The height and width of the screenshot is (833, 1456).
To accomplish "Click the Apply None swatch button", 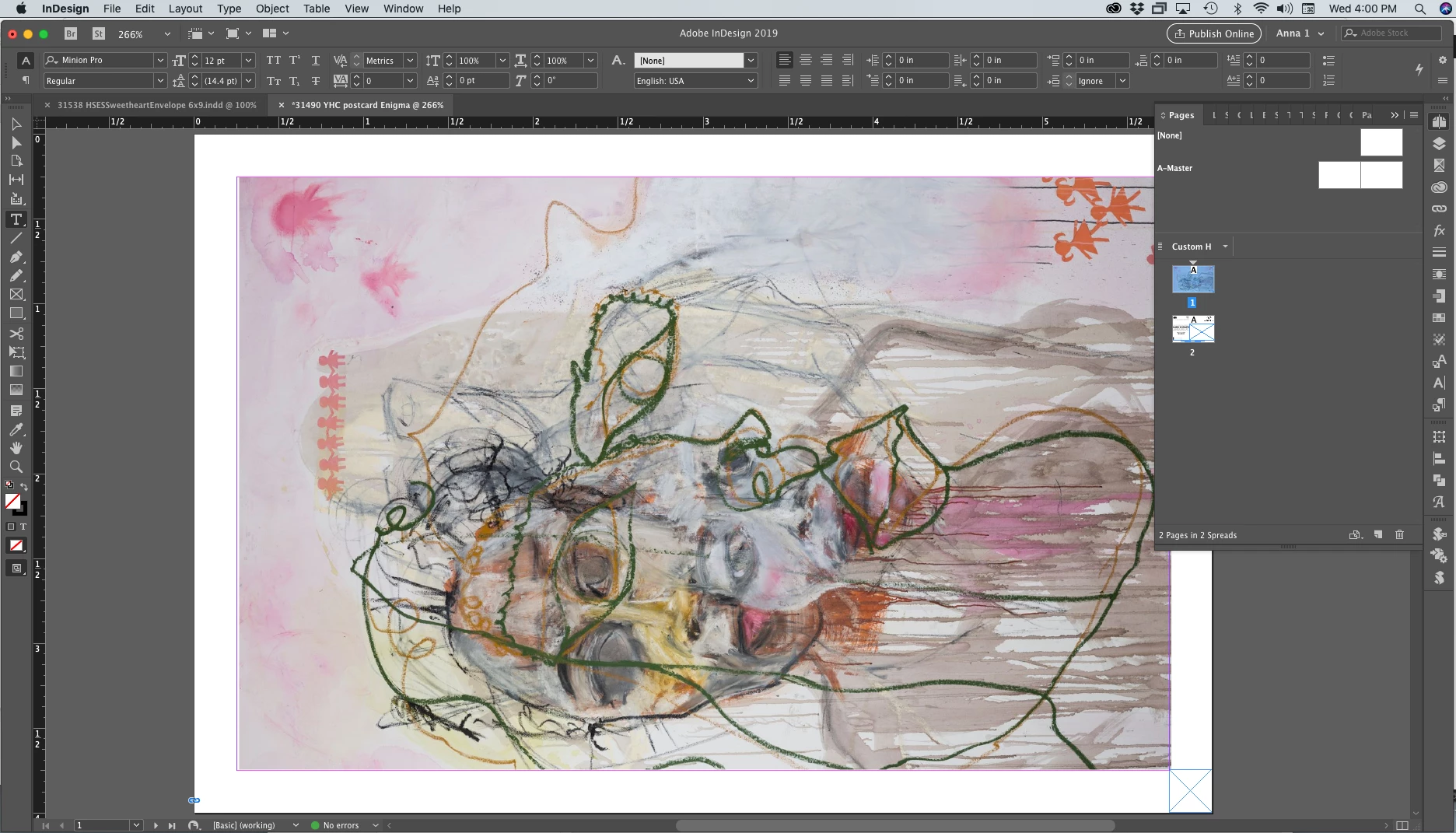I will pyautogui.click(x=16, y=545).
